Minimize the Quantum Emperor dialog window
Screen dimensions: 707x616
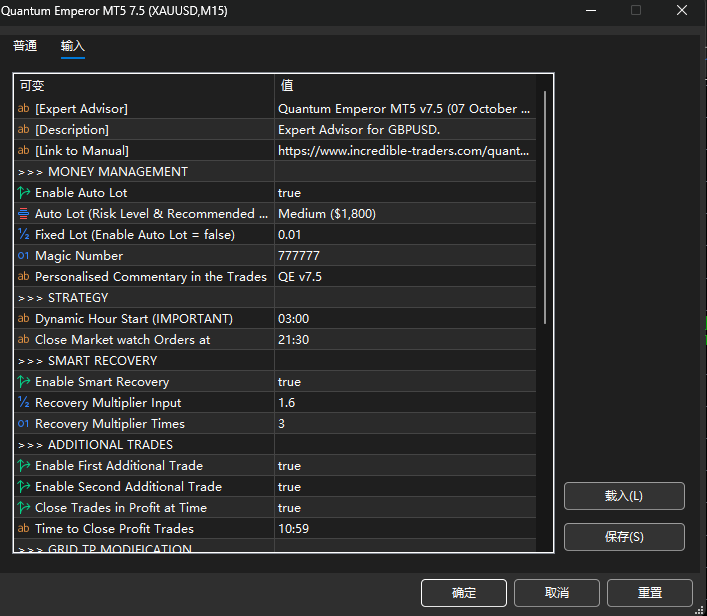point(591,10)
